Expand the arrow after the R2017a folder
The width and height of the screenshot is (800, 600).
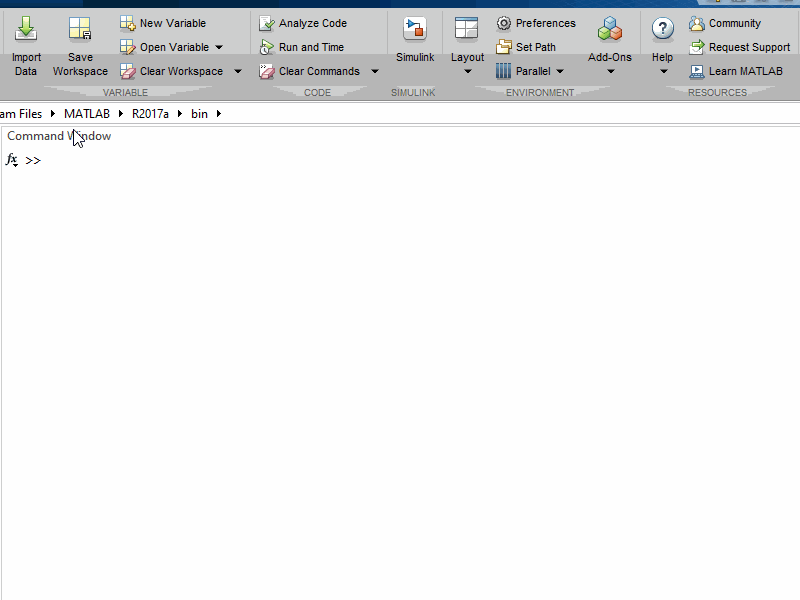tap(180, 114)
